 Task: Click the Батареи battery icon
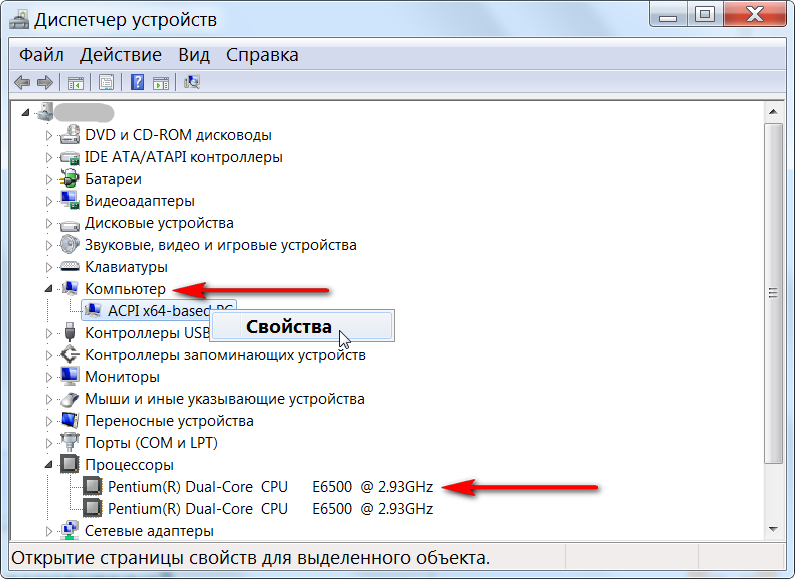[x=69, y=179]
